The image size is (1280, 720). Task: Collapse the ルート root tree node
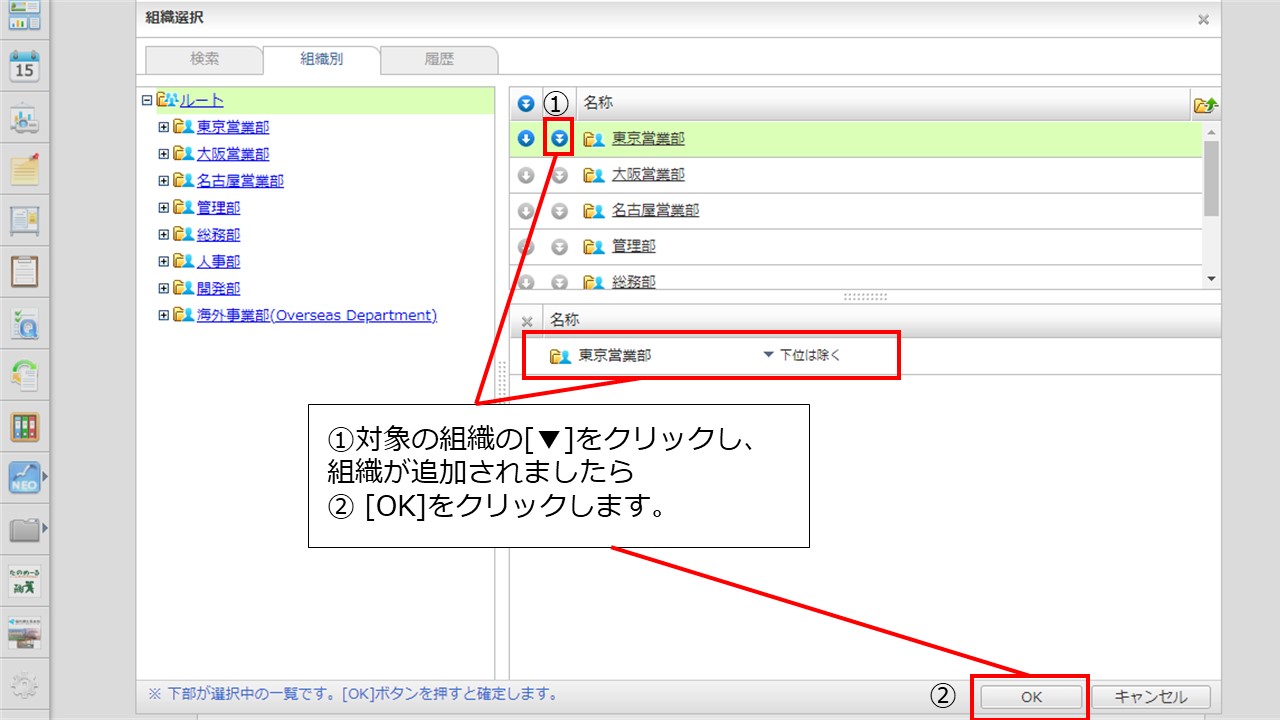147,100
